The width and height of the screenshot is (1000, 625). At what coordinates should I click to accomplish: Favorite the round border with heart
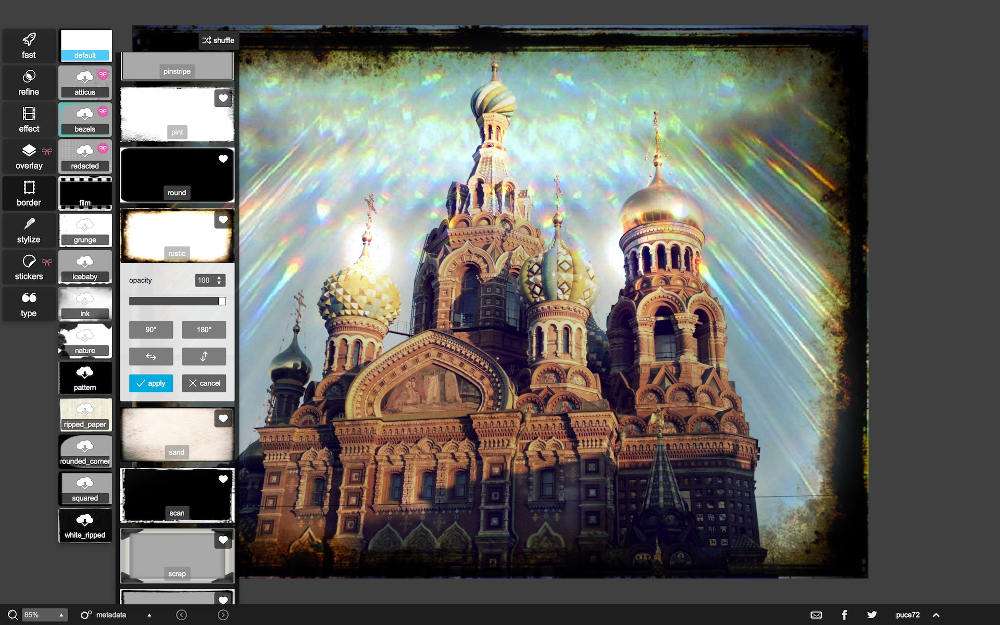click(223, 159)
